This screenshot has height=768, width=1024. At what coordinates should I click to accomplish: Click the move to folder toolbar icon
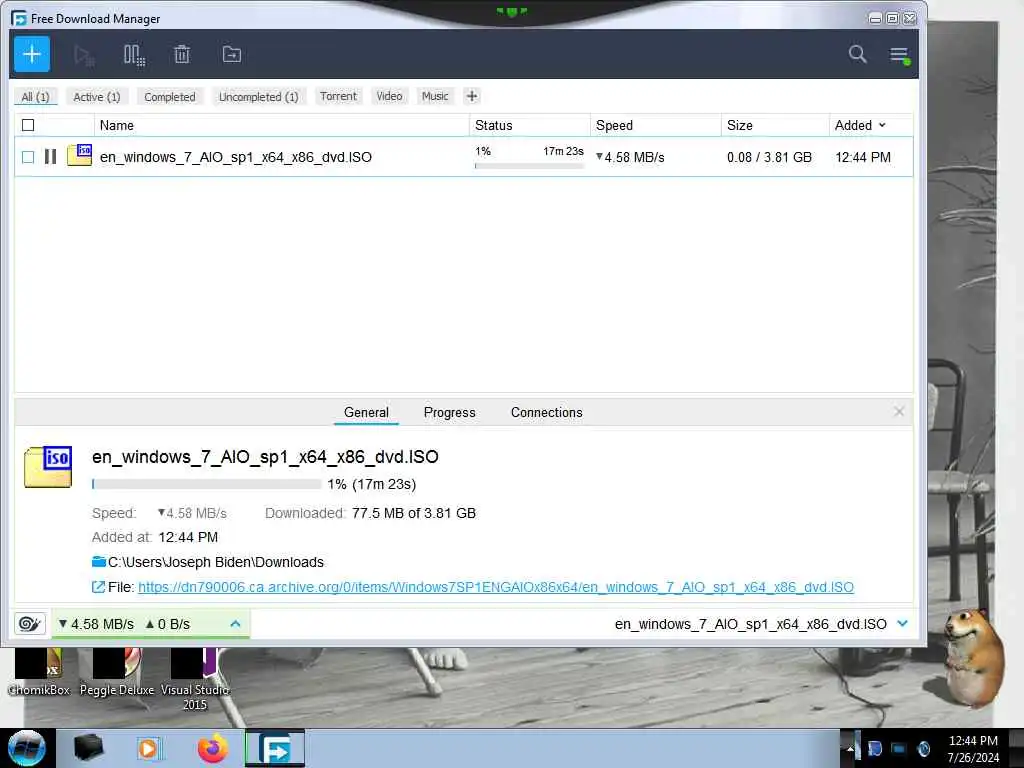[x=232, y=54]
